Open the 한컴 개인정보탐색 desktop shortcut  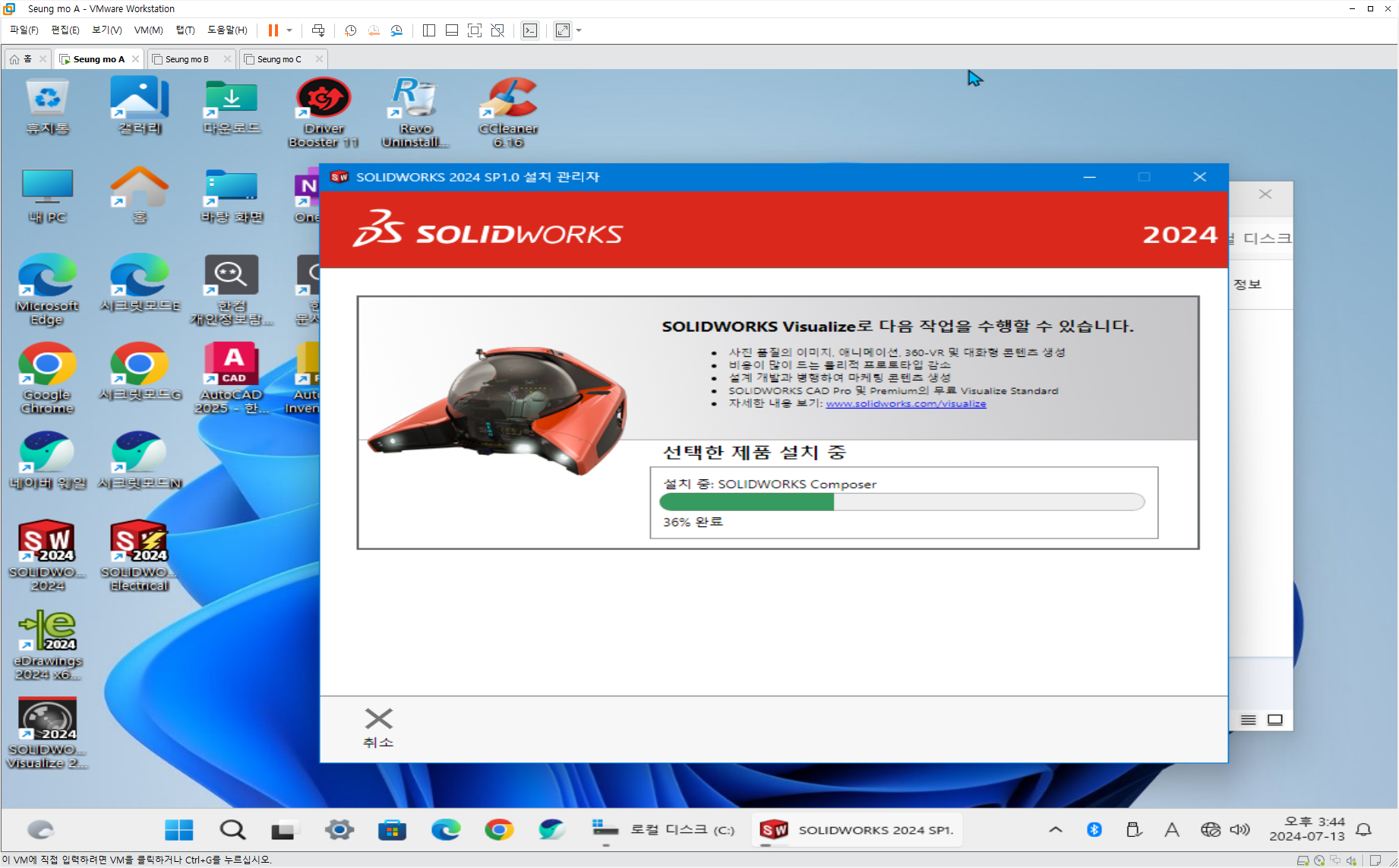point(232,290)
